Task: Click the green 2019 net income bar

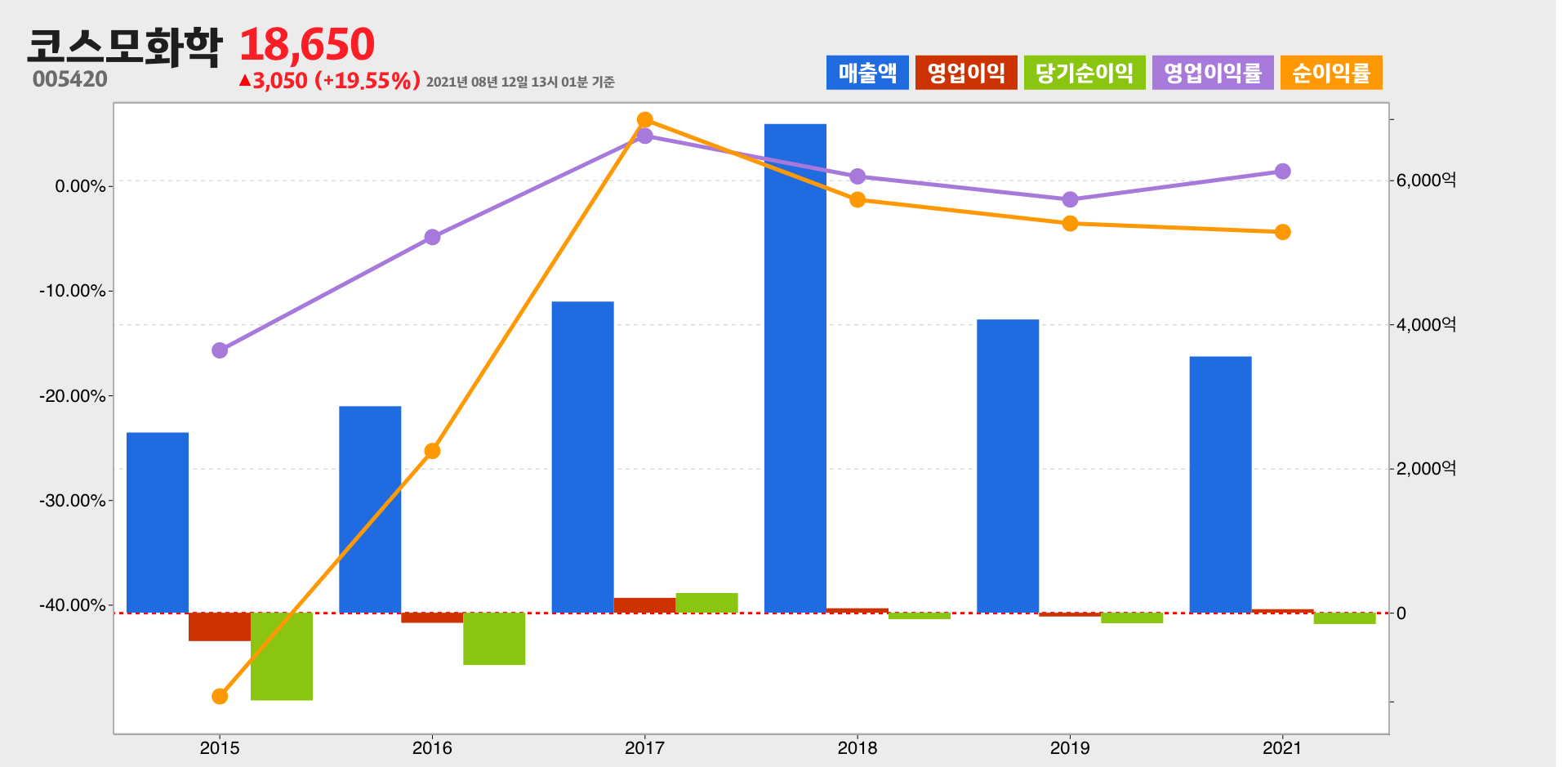Action: [x=1132, y=618]
